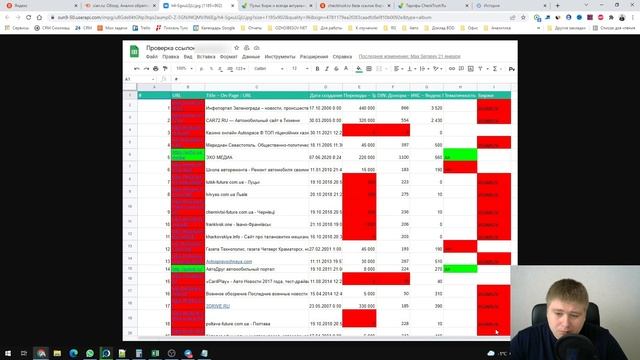Switch to the Яндекс browser tab
The image size is (640, 360).
click(41, 6)
